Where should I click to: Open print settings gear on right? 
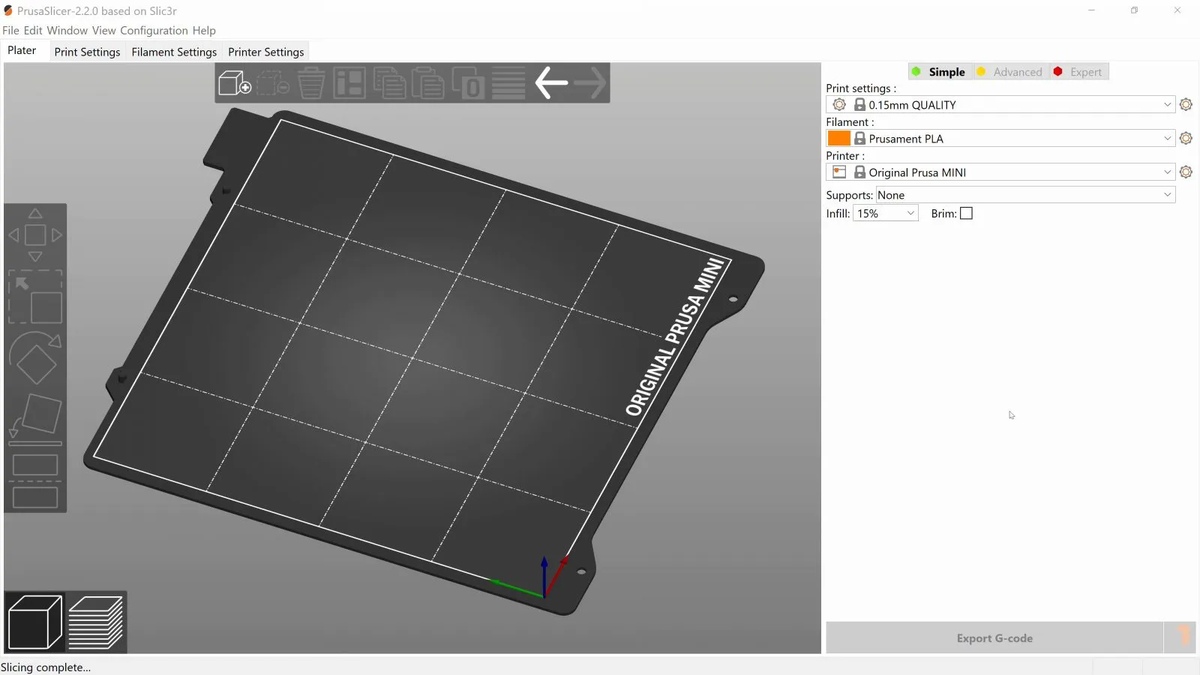[1186, 104]
